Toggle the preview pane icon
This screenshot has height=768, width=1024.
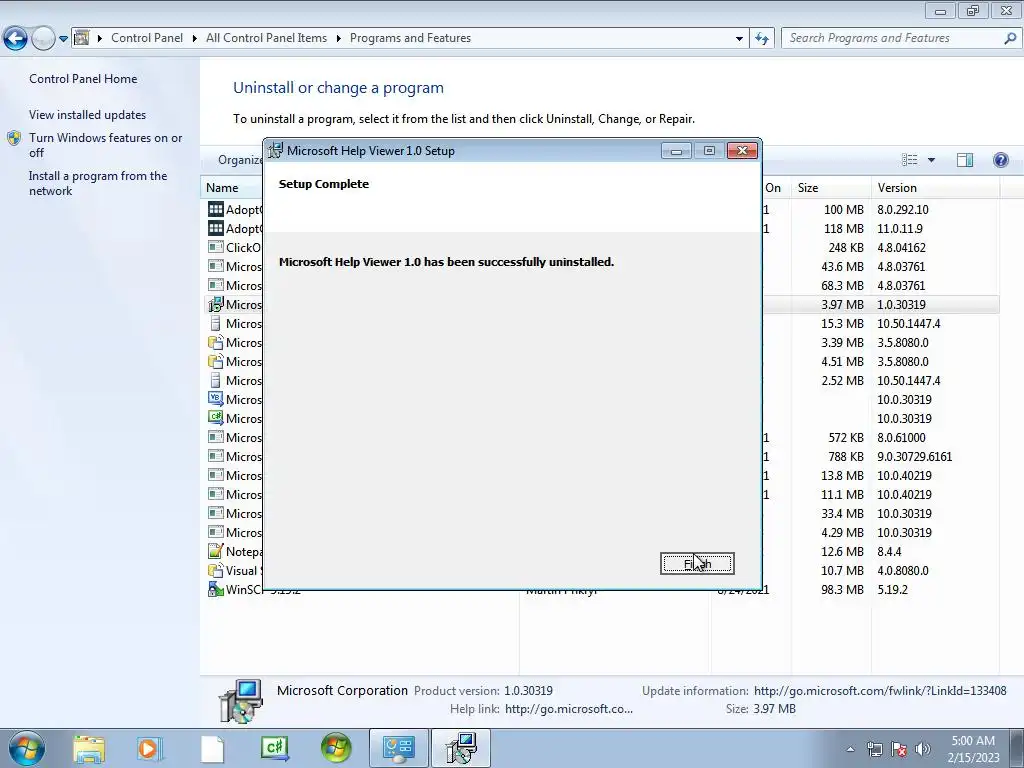pos(965,160)
